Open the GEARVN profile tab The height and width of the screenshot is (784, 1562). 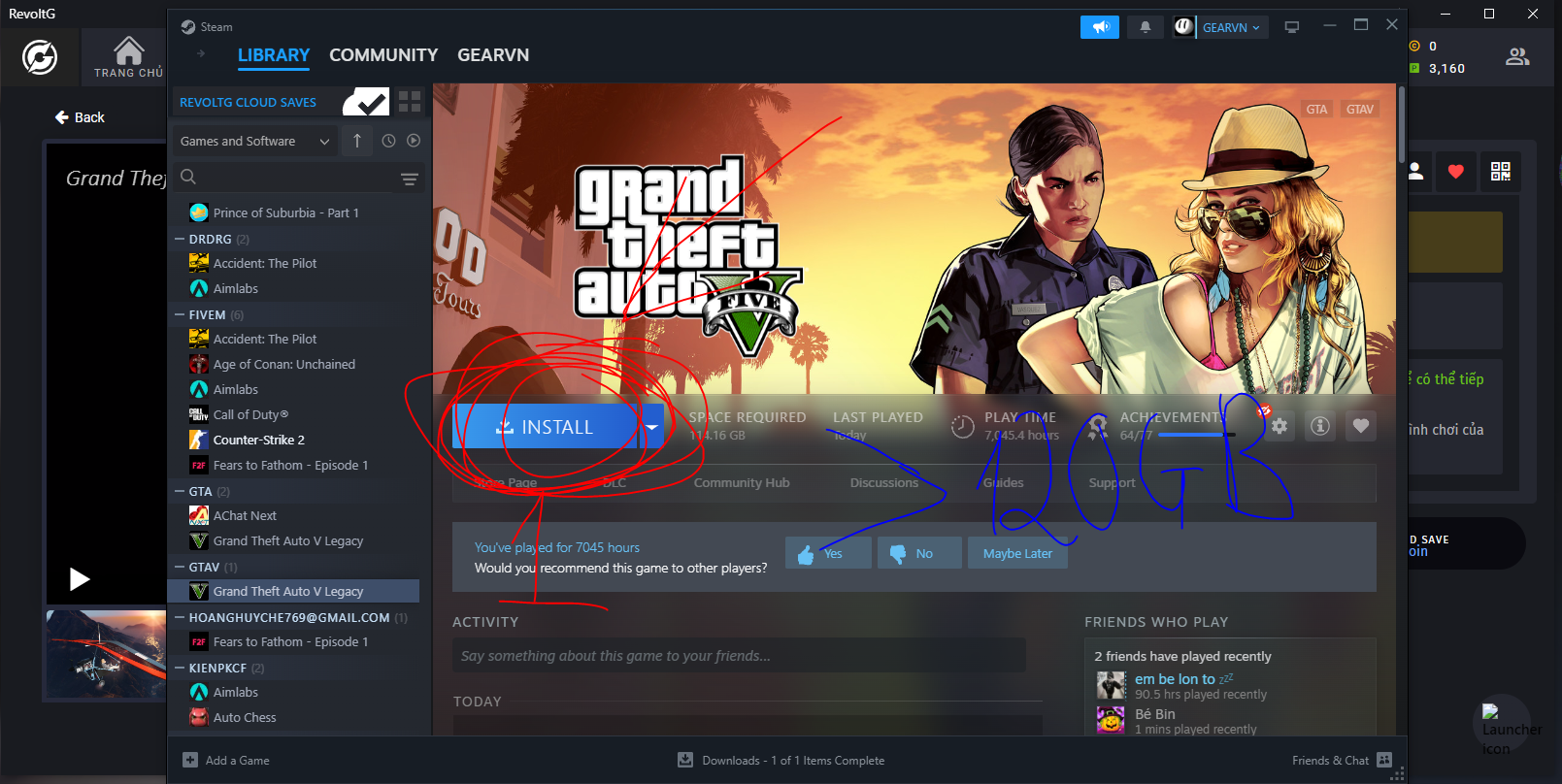tap(493, 55)
